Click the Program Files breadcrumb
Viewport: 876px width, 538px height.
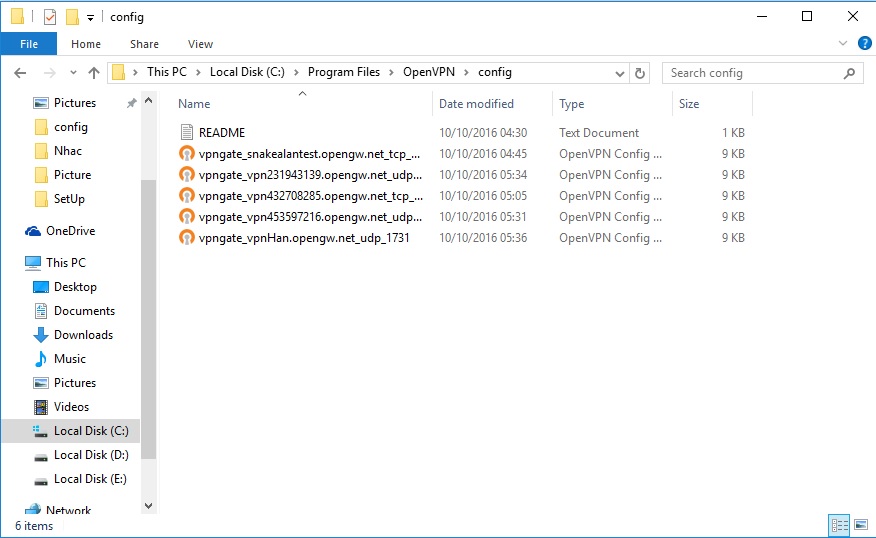coord(344,72)
